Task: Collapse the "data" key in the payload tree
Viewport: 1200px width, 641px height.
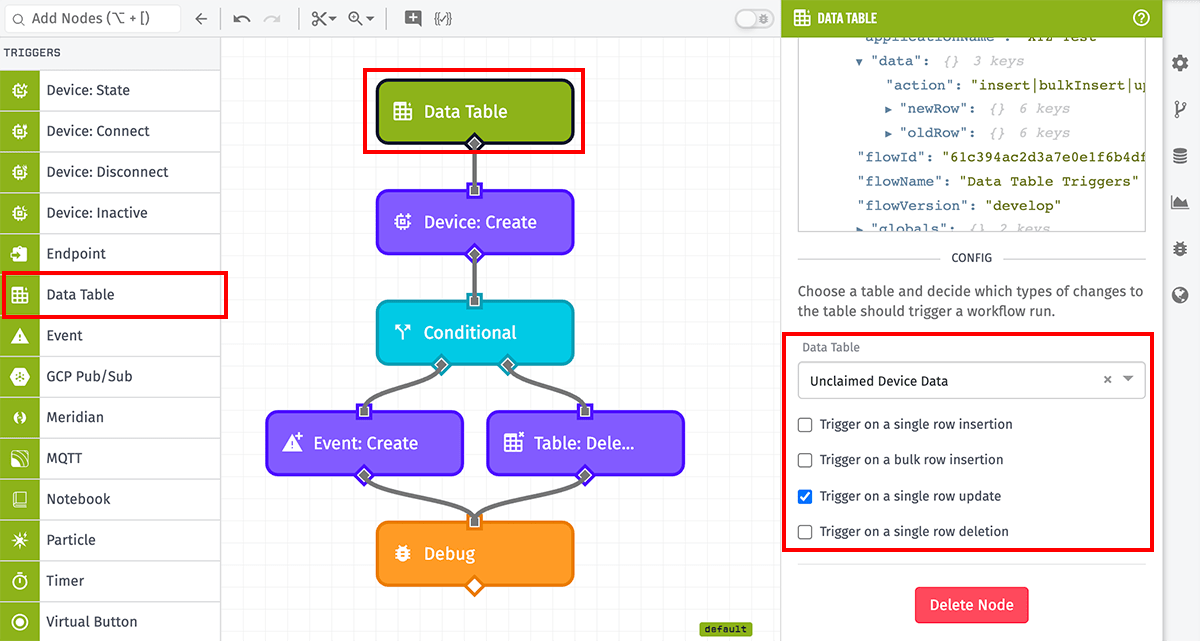Action: pos(859,61)
